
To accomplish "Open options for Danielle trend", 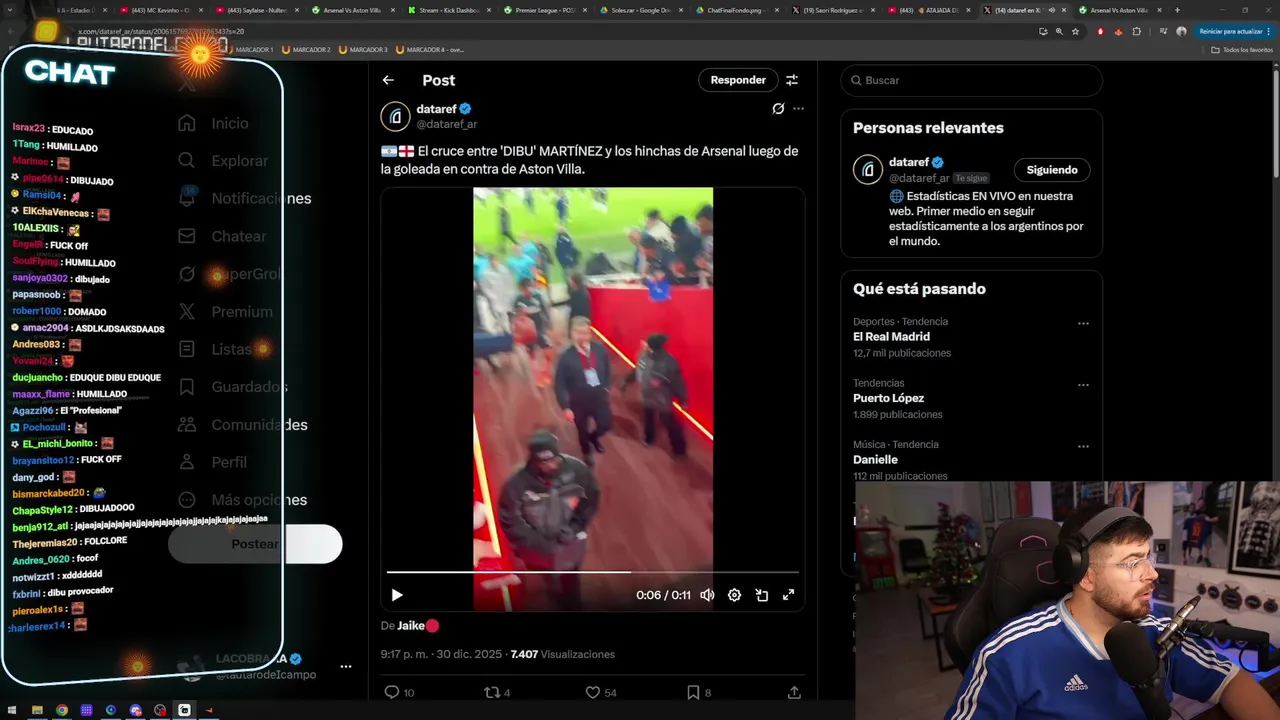I will 1083,446.
